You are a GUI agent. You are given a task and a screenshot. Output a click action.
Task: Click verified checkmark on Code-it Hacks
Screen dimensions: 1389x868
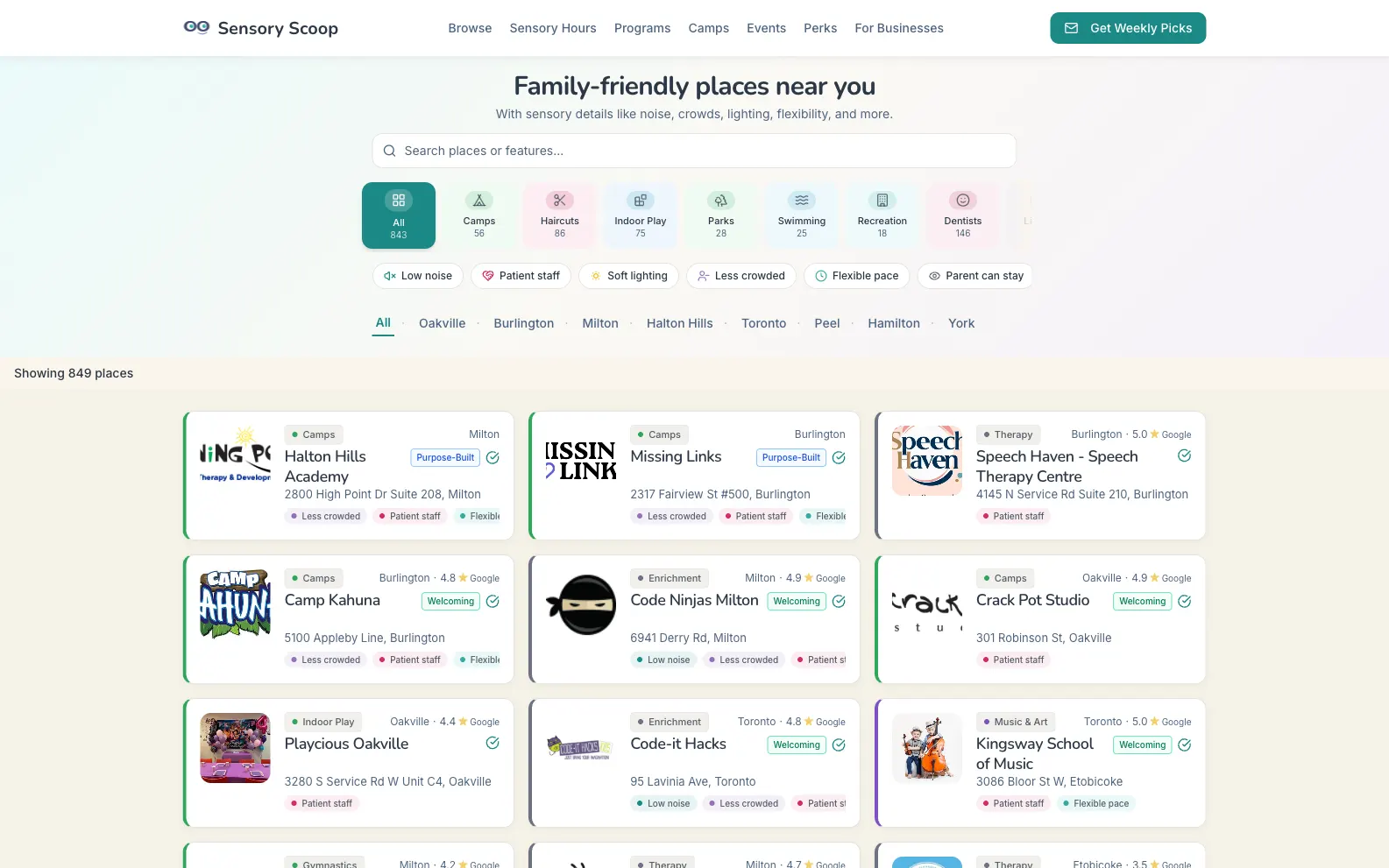coord(839,745)
